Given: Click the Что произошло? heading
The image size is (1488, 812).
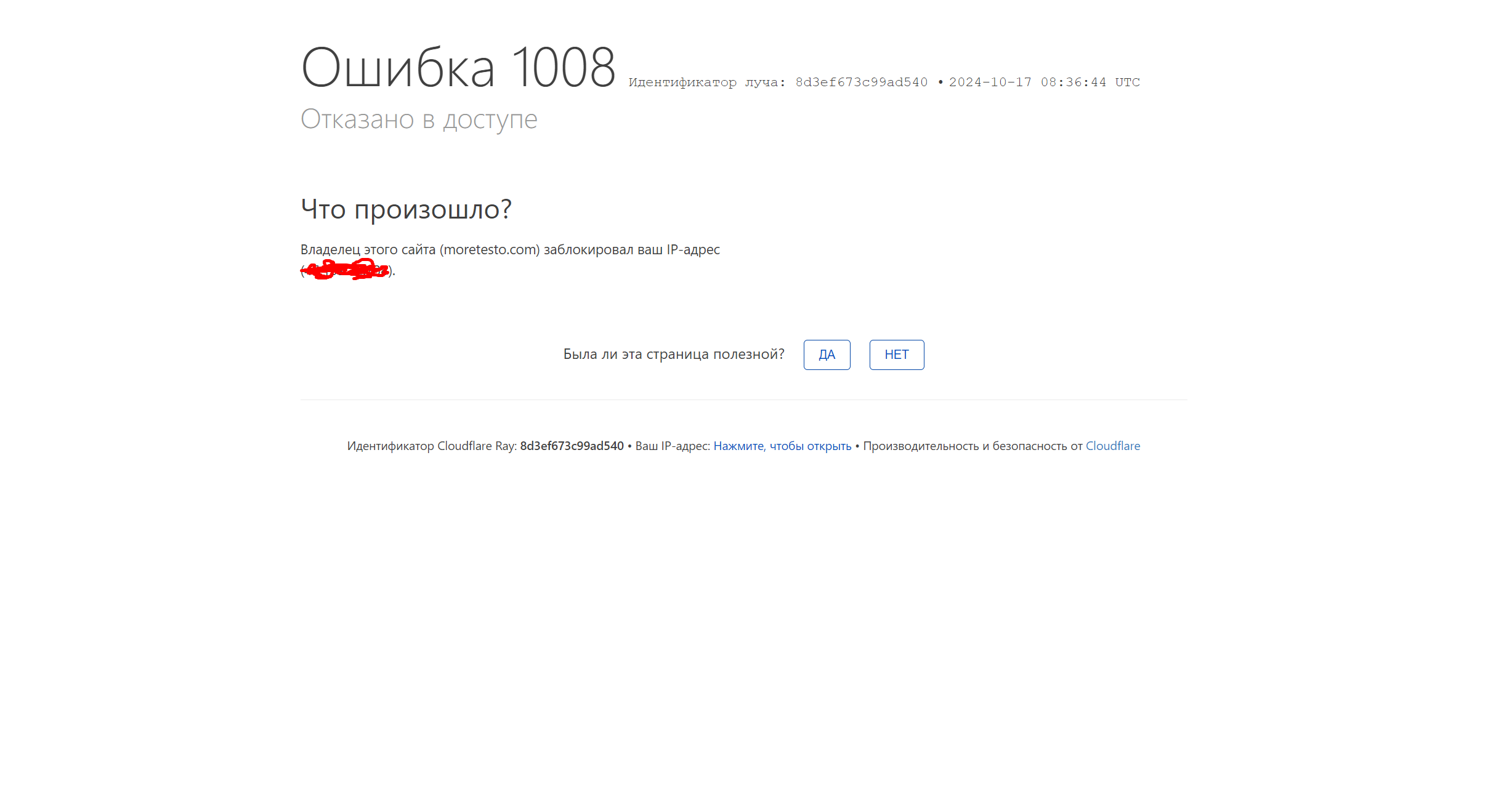Looking at the screenshot, I should pyautogui.click(x=406, y=209).
